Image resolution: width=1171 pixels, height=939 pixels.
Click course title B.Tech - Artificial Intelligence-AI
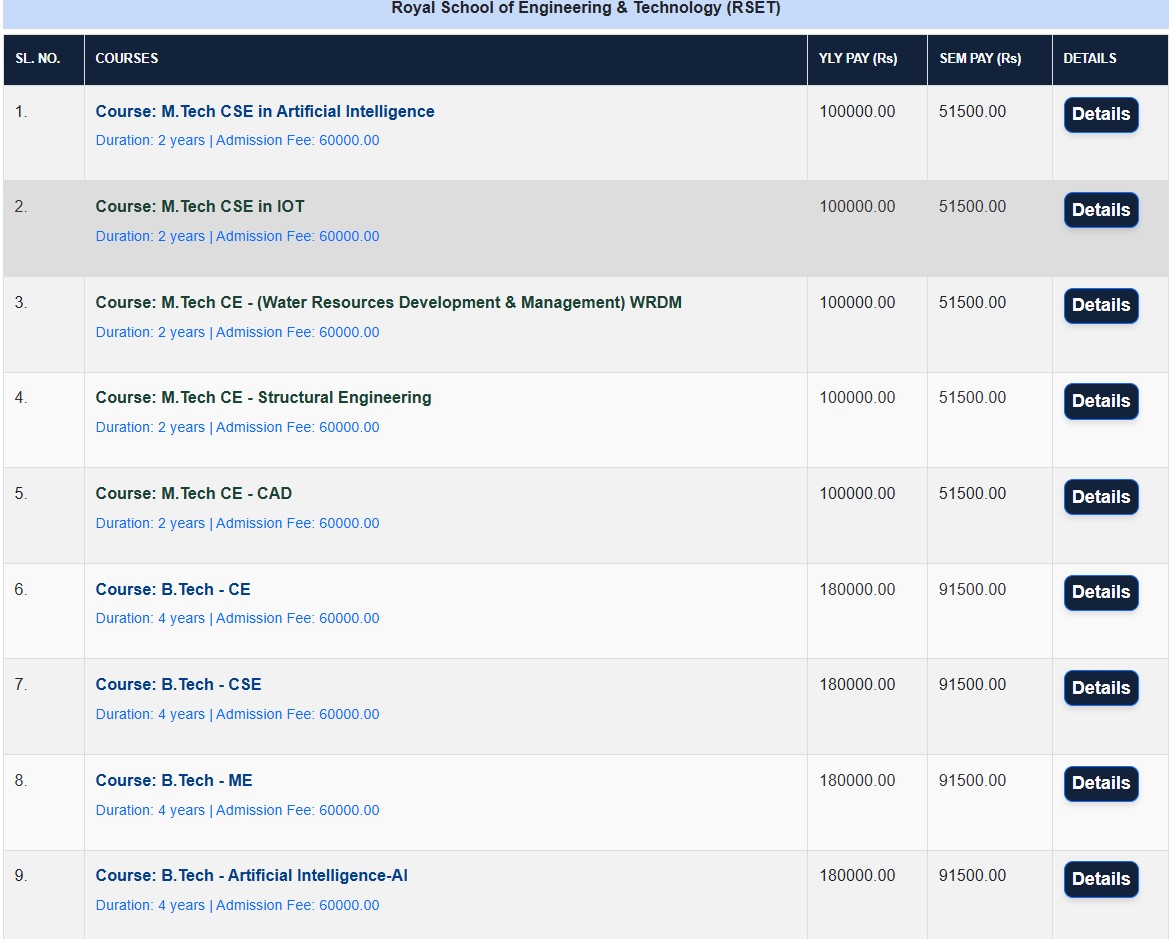tap(252, 876)
